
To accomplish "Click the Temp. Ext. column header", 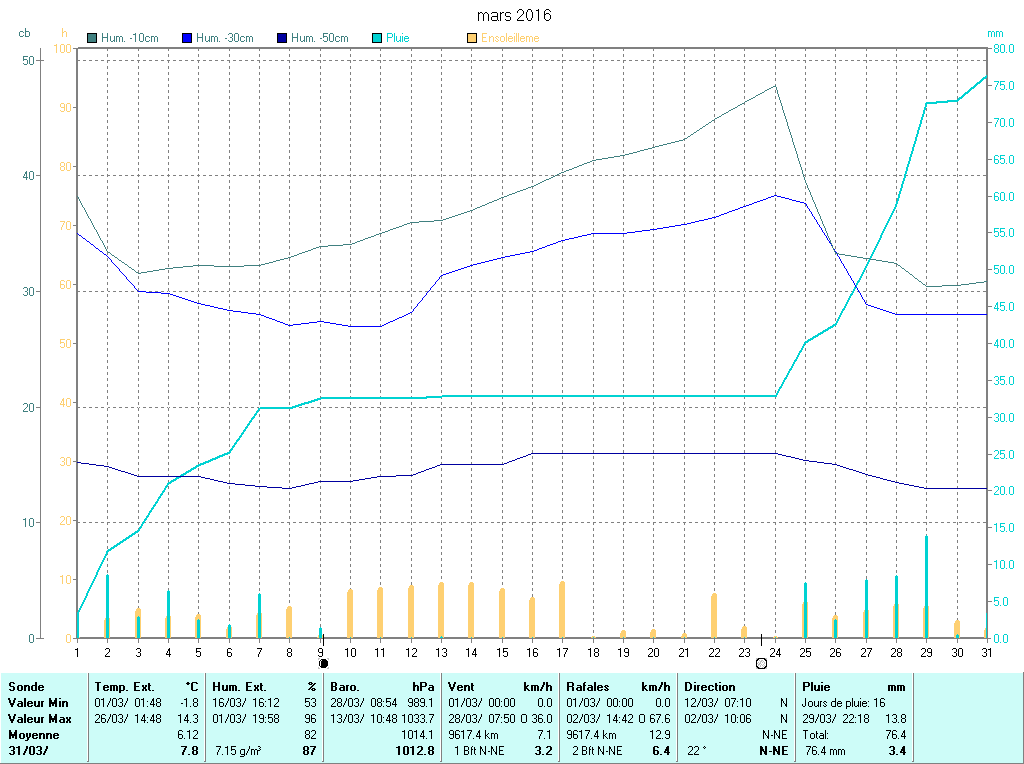I will point(124,687).
